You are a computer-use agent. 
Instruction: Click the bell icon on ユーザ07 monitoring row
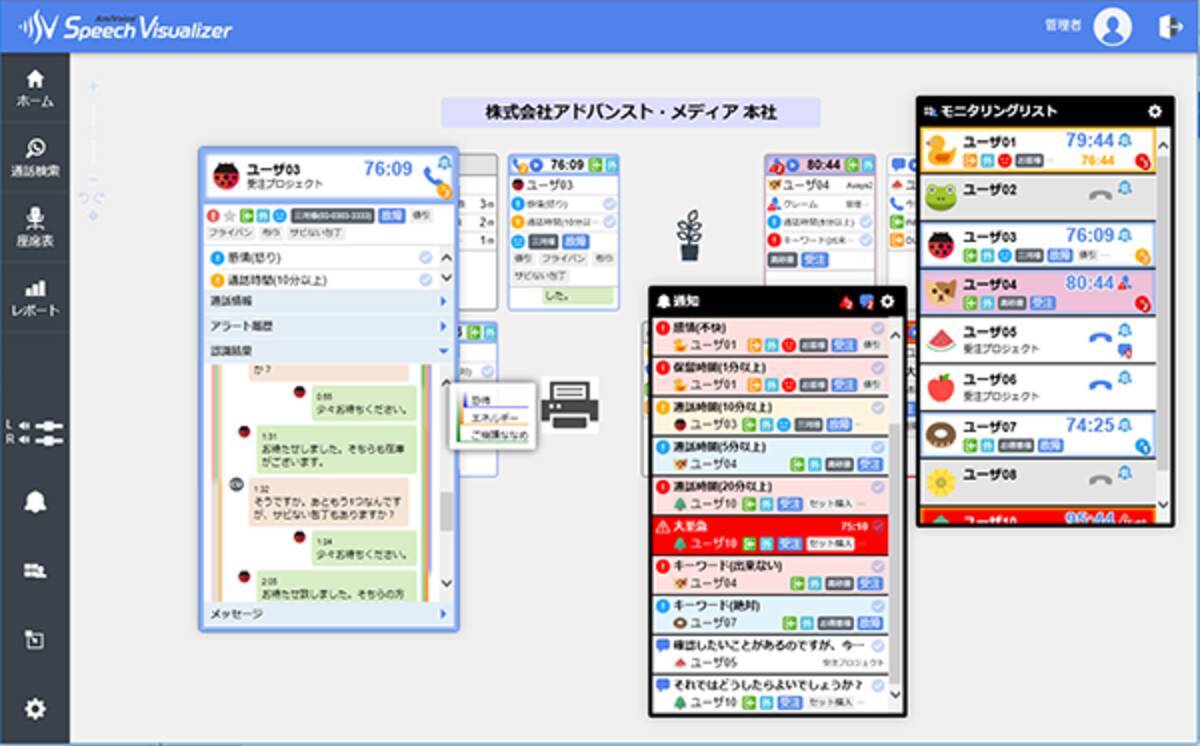(x=1125, y=426)
